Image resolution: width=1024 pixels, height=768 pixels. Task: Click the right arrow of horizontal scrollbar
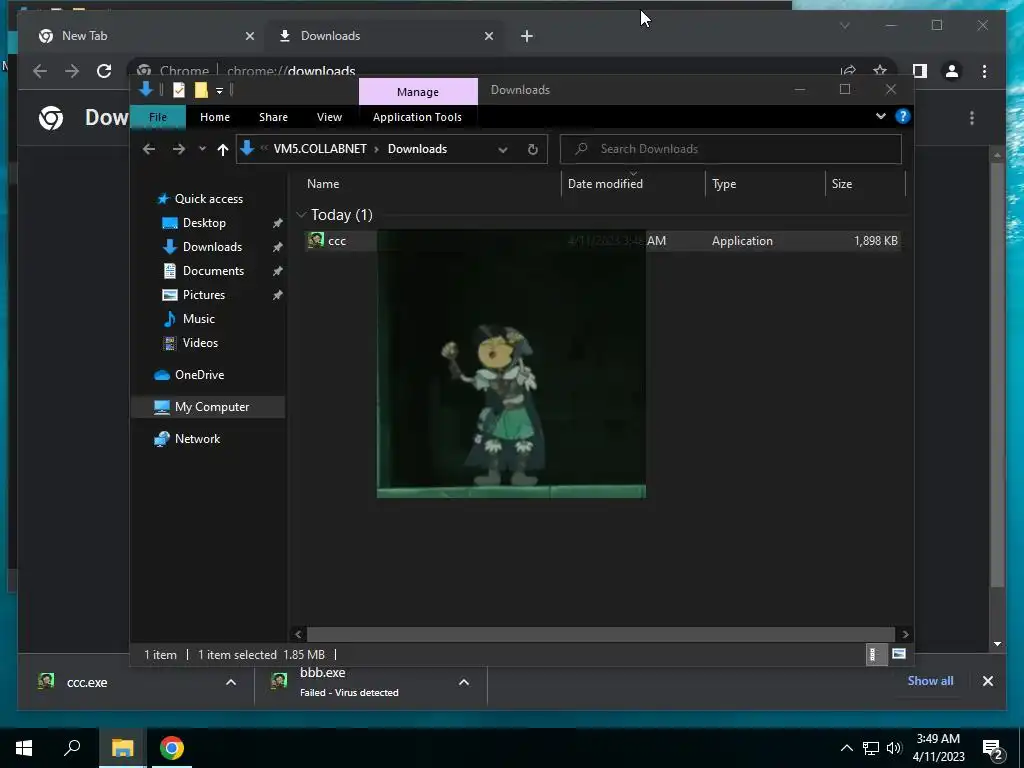(x=905, y=634)
